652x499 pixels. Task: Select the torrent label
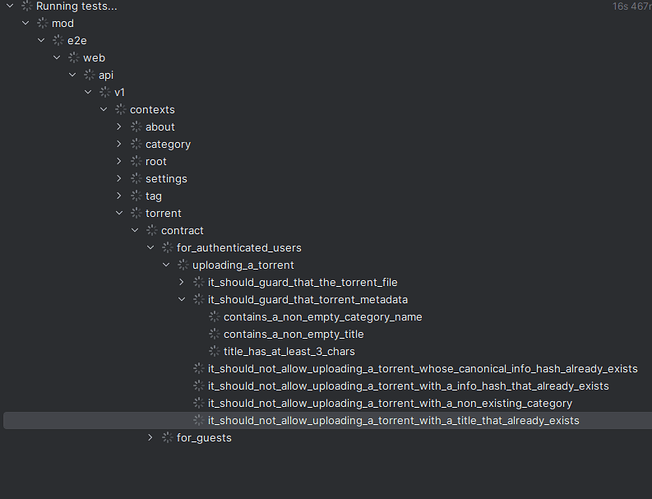point(163,213)
